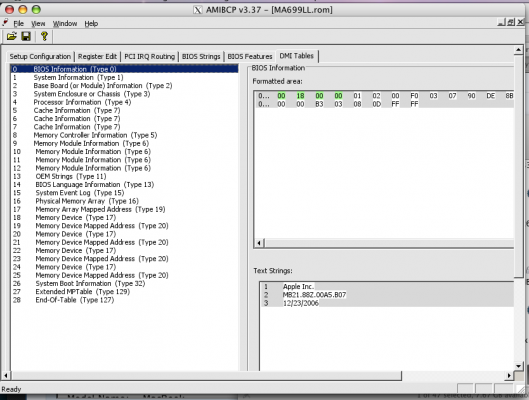Click the bottom horizontal scrollbar thumb
Image resolution: width=529 pixels, height=400 pixels.
click(x=206, y=375)
